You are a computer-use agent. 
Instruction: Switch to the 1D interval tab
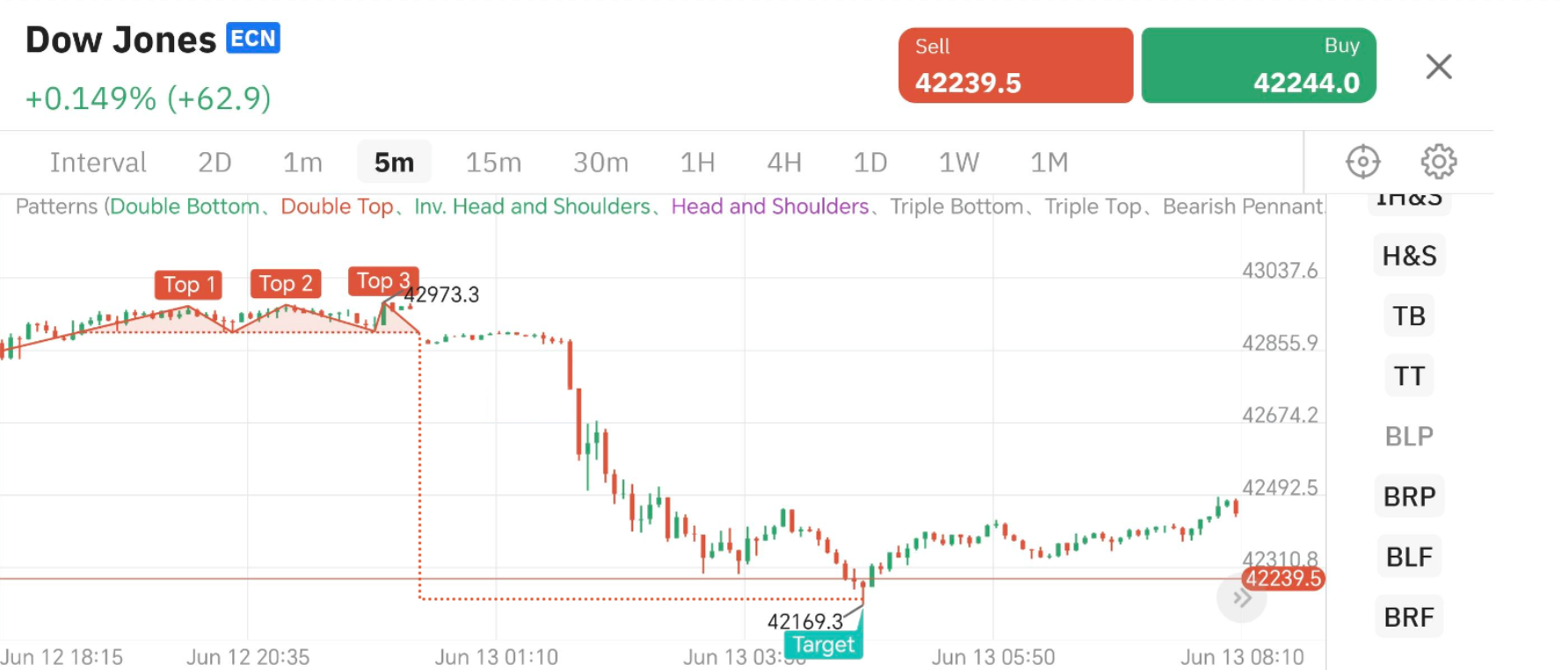click(x=870, y=162)
